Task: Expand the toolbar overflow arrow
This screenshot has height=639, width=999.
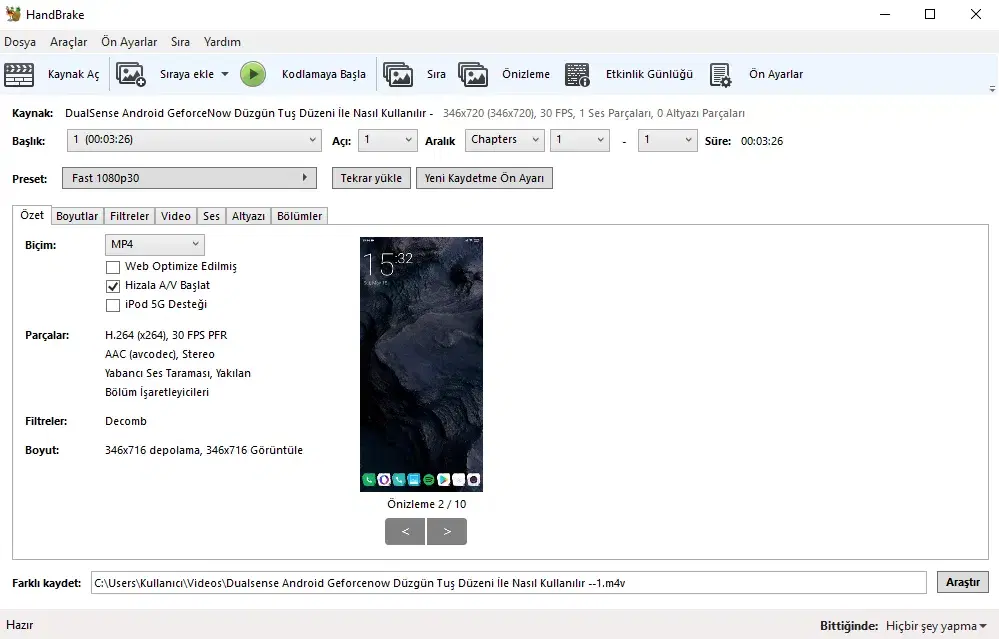Action: tap(992, 89)
